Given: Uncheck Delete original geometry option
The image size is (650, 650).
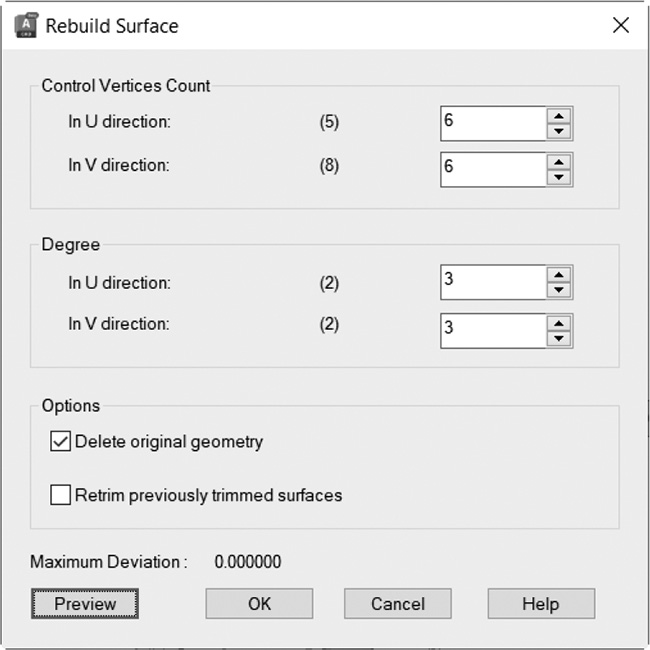Looking at the screenshot, I should pyautogui.click(x=60, y=441).
